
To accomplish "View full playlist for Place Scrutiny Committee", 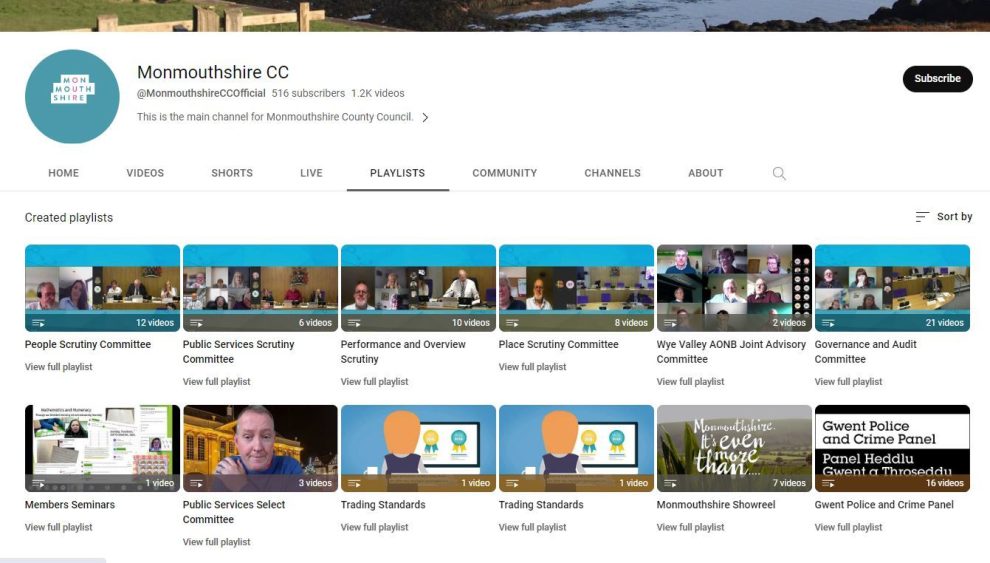I will [x=532, y=367].
